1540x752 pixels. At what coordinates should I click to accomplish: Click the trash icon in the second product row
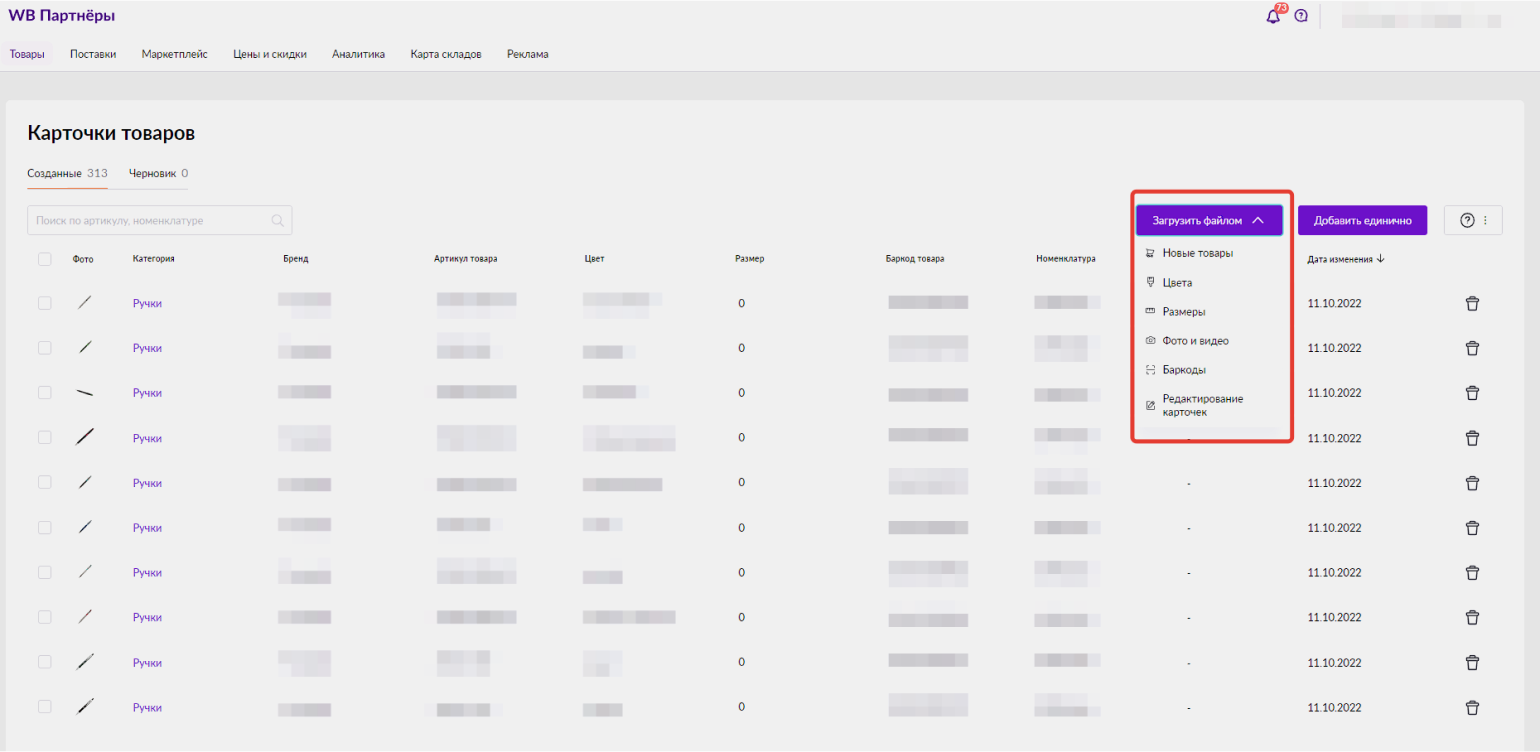[x=1472, y=348]
